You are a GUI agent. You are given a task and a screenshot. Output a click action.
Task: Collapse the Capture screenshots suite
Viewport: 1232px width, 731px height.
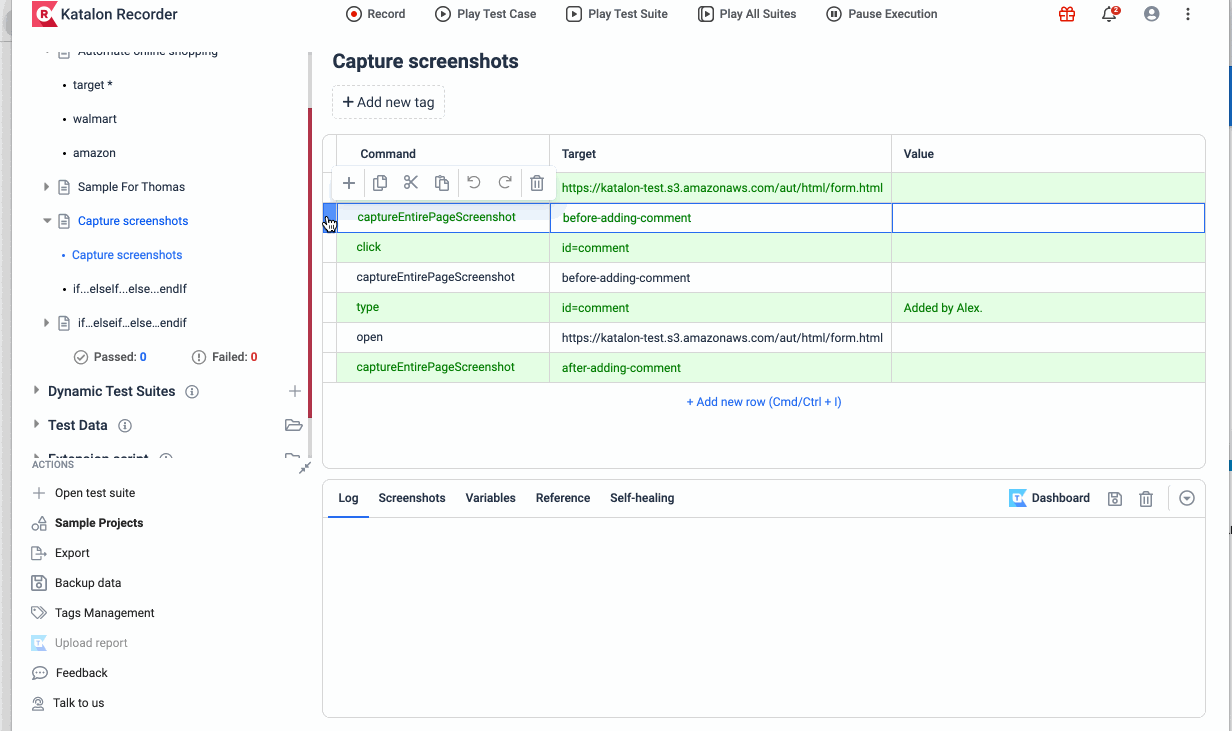click(x=47, y=221)
